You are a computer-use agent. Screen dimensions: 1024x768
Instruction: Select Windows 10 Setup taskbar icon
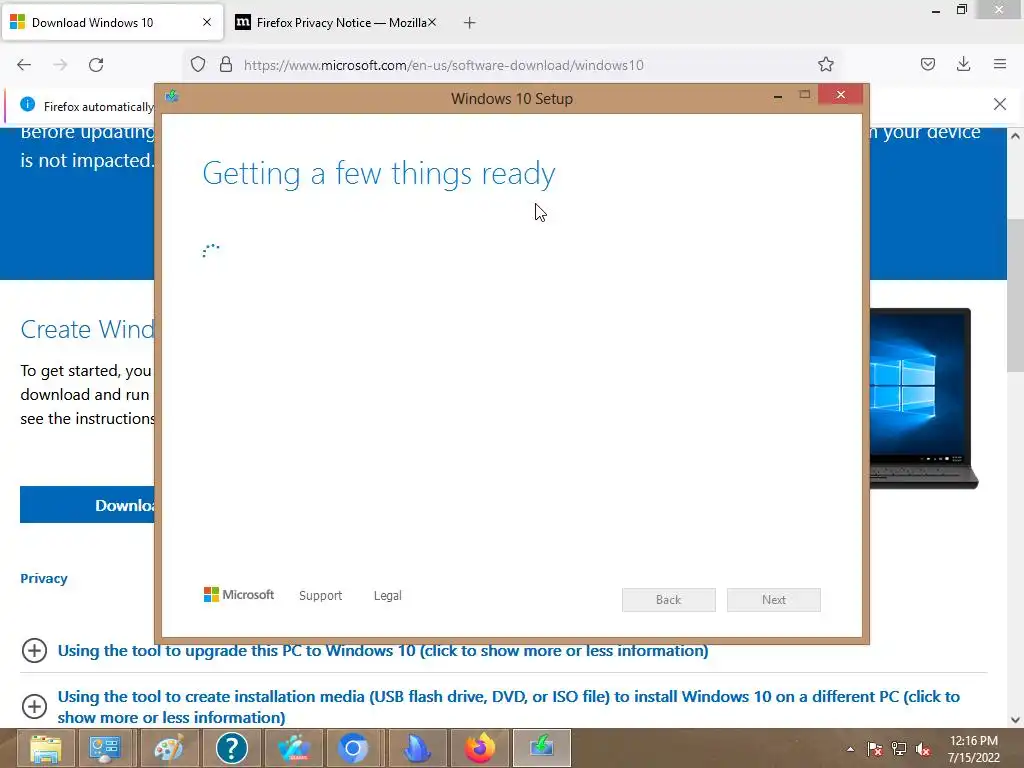[x=542, y=748]
